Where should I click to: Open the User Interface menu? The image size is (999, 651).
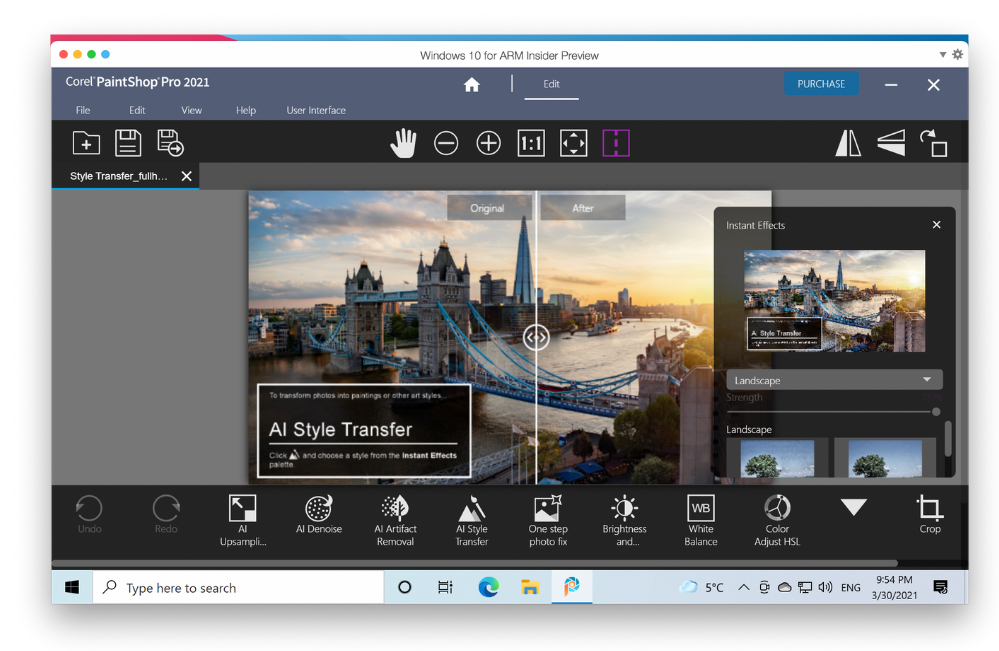(x=316, y=110)
